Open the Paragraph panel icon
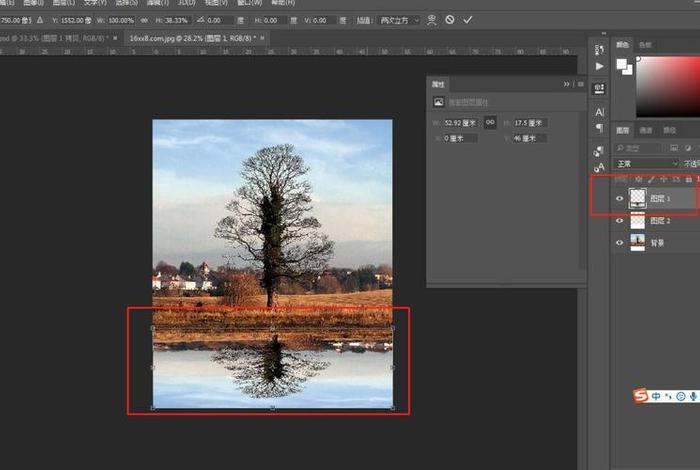Screen dimensions: 700x470 click(599, 129)
